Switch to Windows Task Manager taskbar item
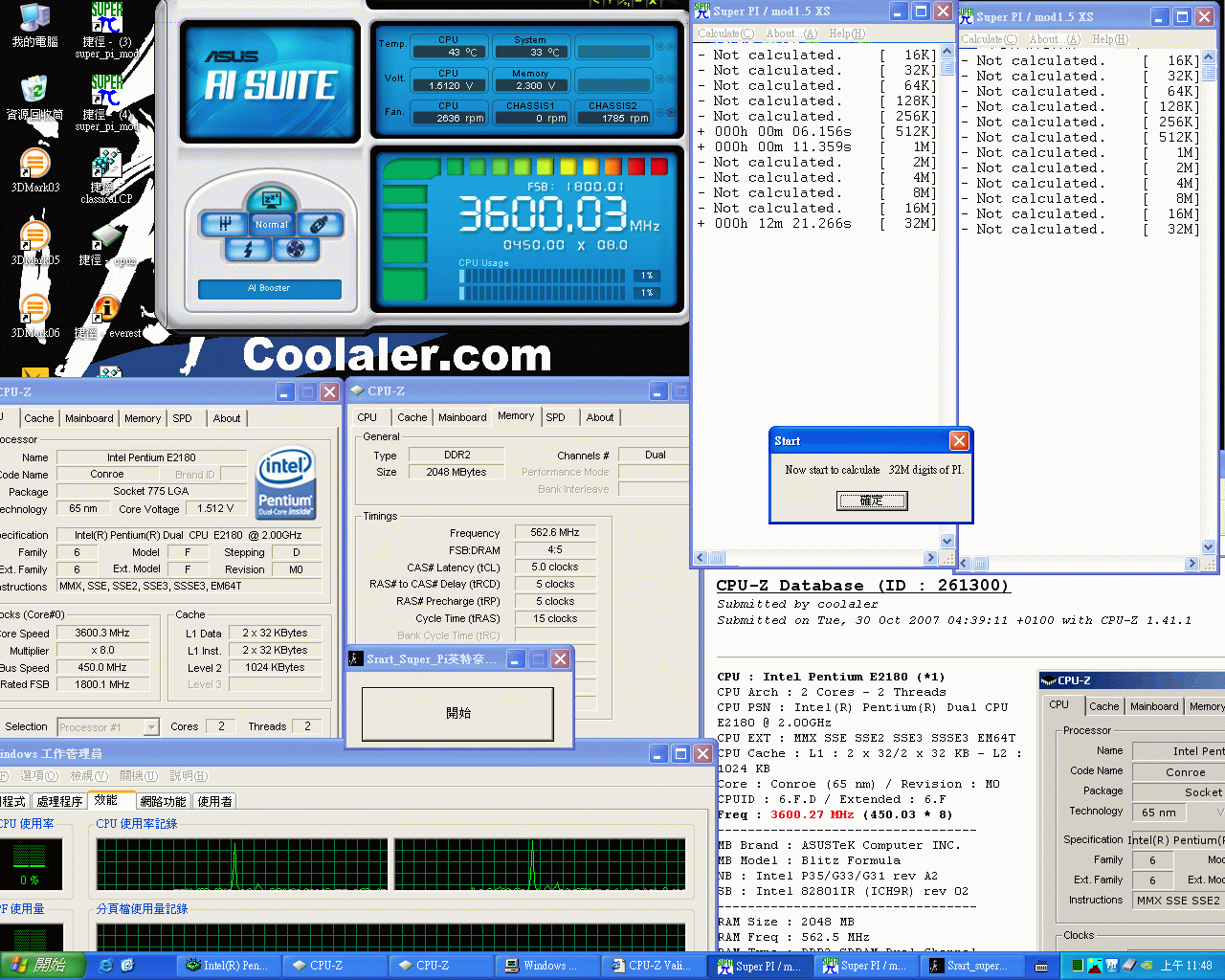The width and height of the screenshot is (1225, 980). point(546,966)
